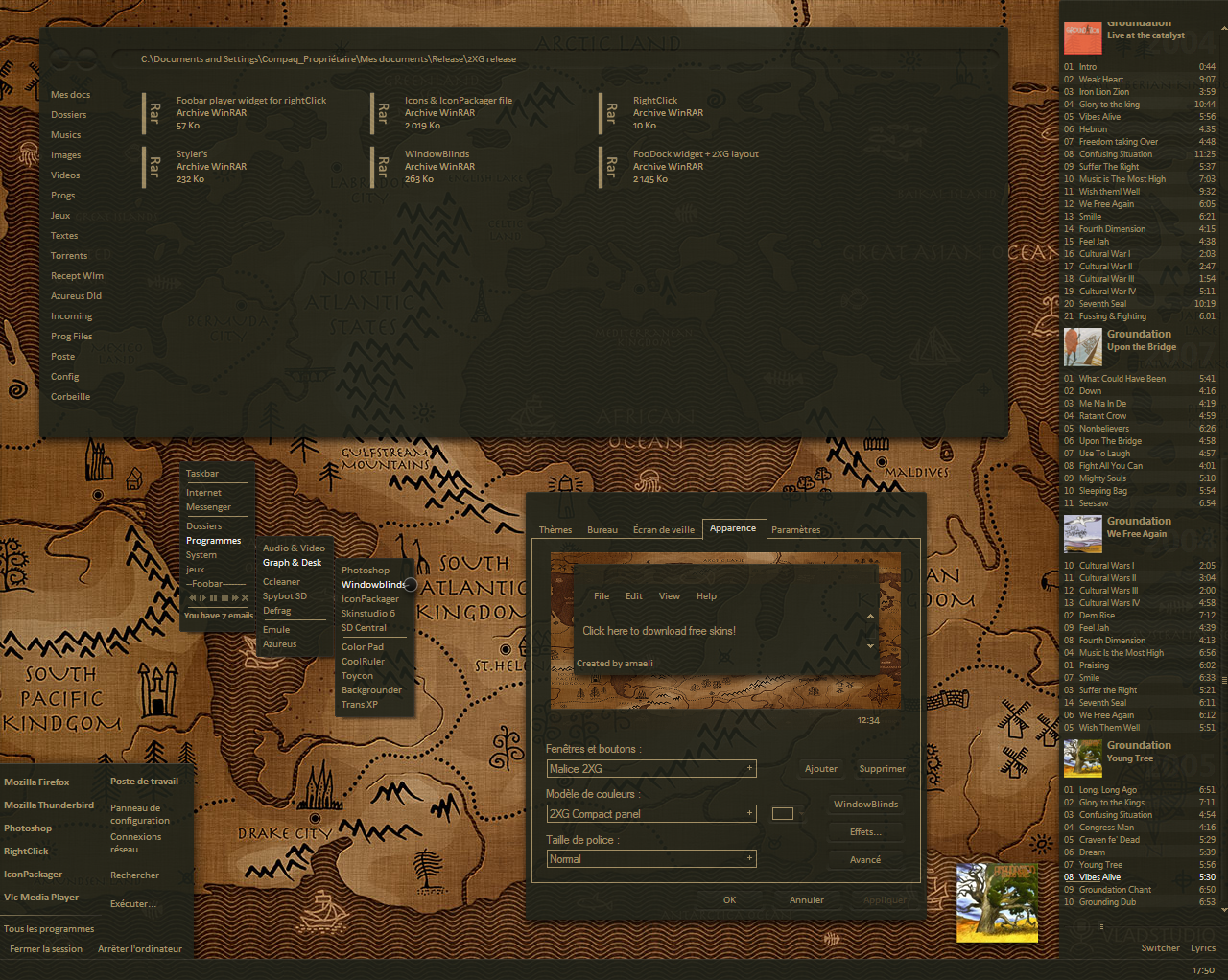Click the Rar icon for Icons & IconPackager file

(382, 113)
